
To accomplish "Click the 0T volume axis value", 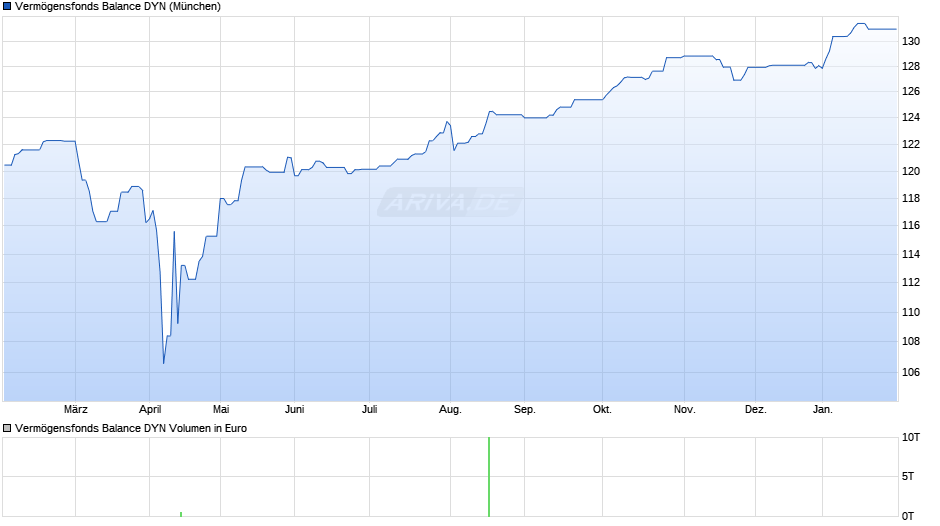I will click(908, 516).
